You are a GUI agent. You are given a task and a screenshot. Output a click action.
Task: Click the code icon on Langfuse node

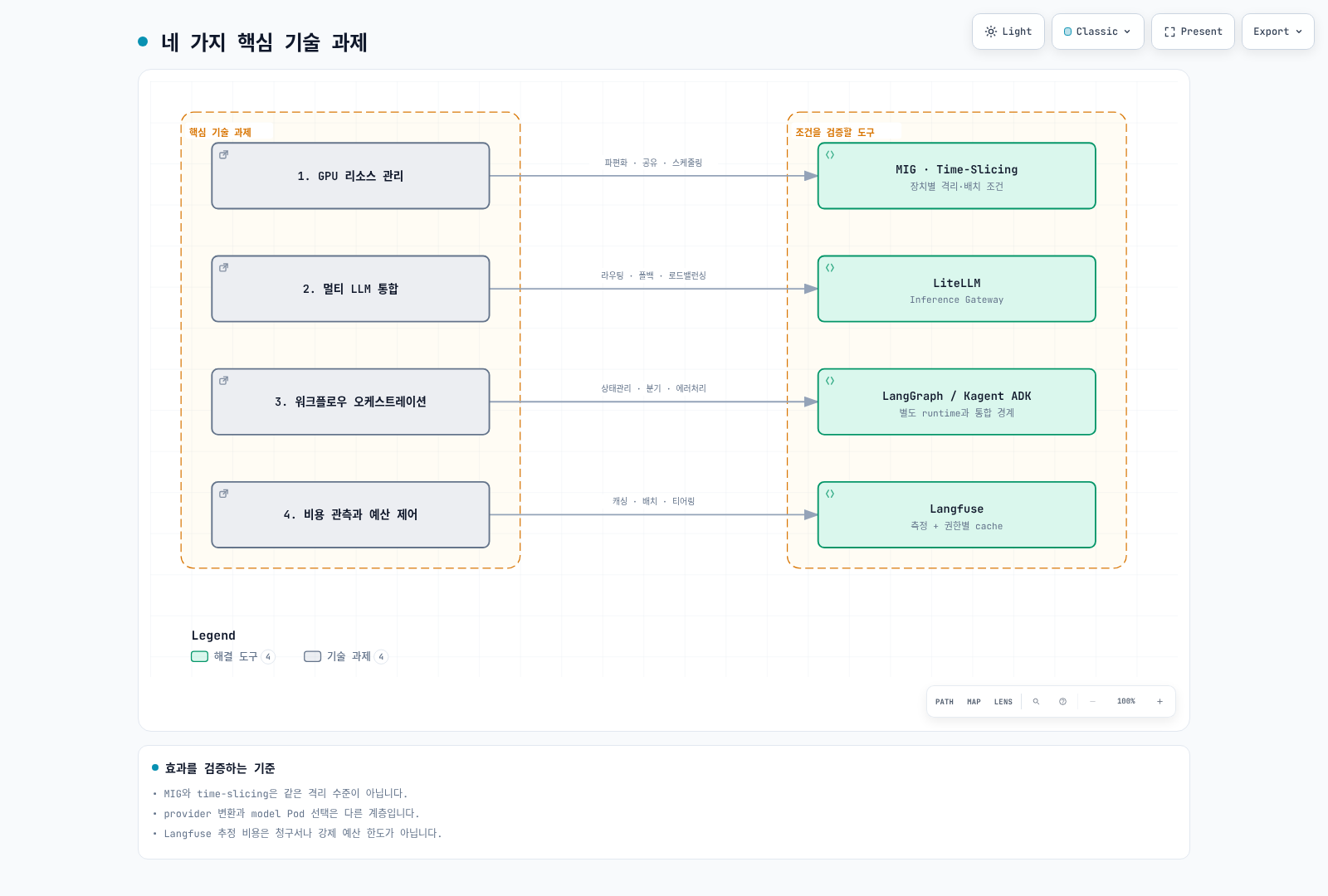point(830,494)
